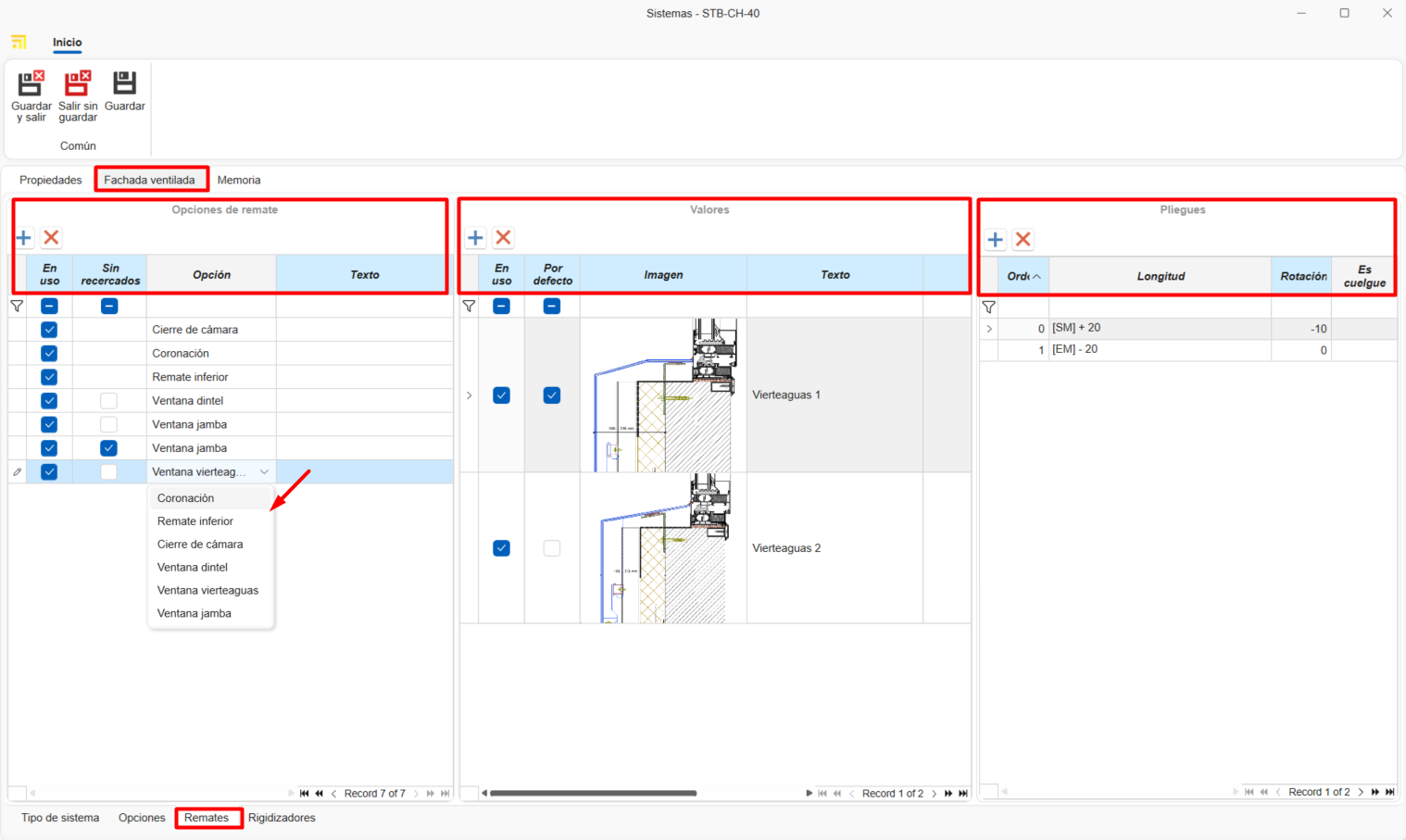Image resolution: width=1406 pixels, height=840 pixels.
Task: Open the Rigidizadores bottom tab
Action: coord(282,818)
